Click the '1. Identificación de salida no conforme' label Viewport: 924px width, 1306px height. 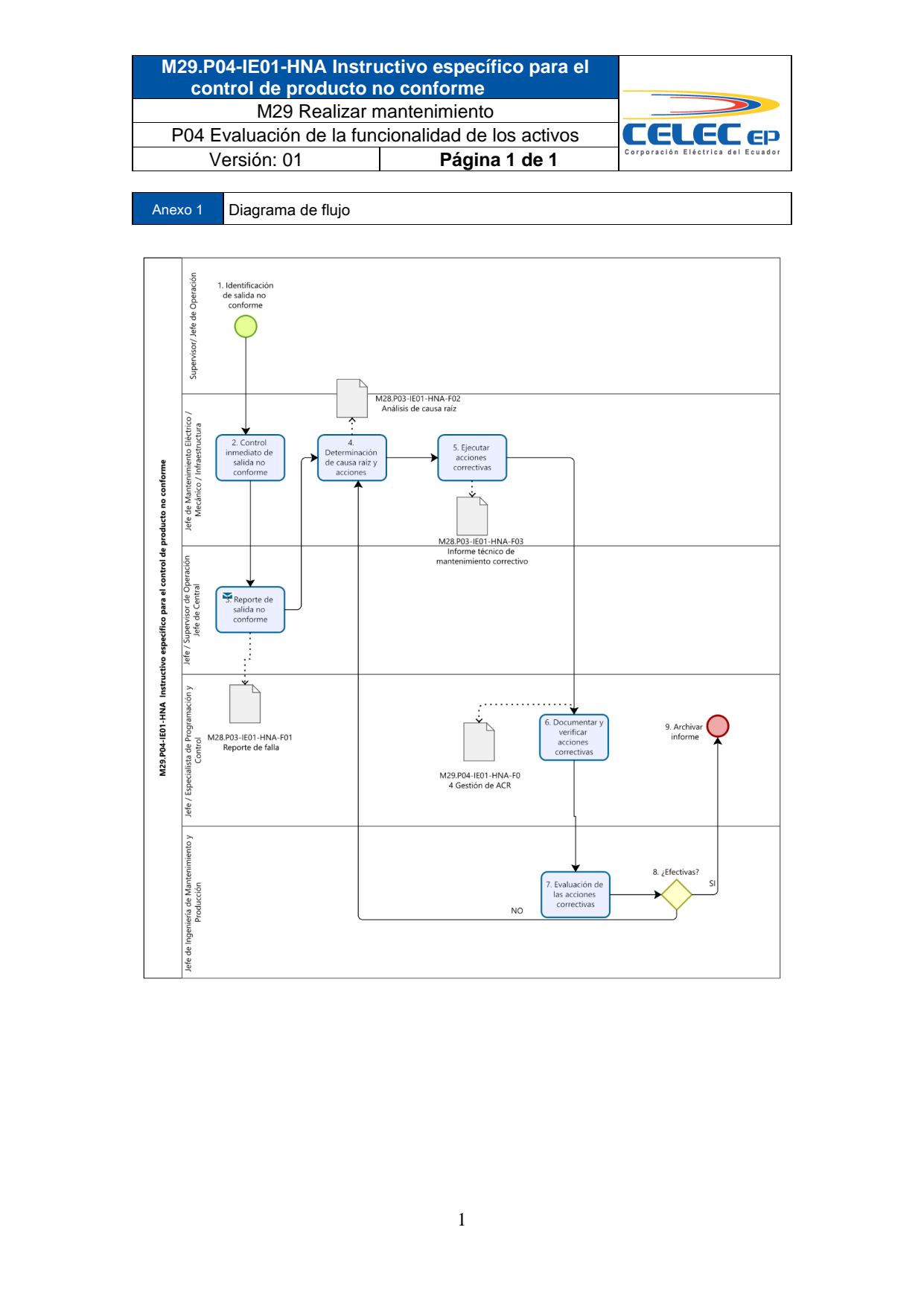246,296
